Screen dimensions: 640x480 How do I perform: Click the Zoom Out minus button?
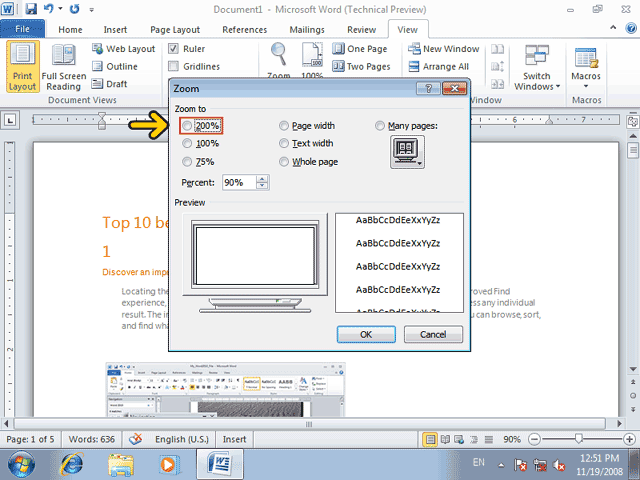pos(534,440)
